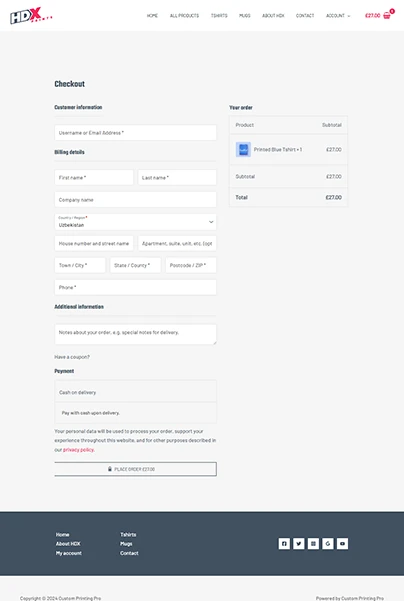Click the order notes text area

(135, 334)
